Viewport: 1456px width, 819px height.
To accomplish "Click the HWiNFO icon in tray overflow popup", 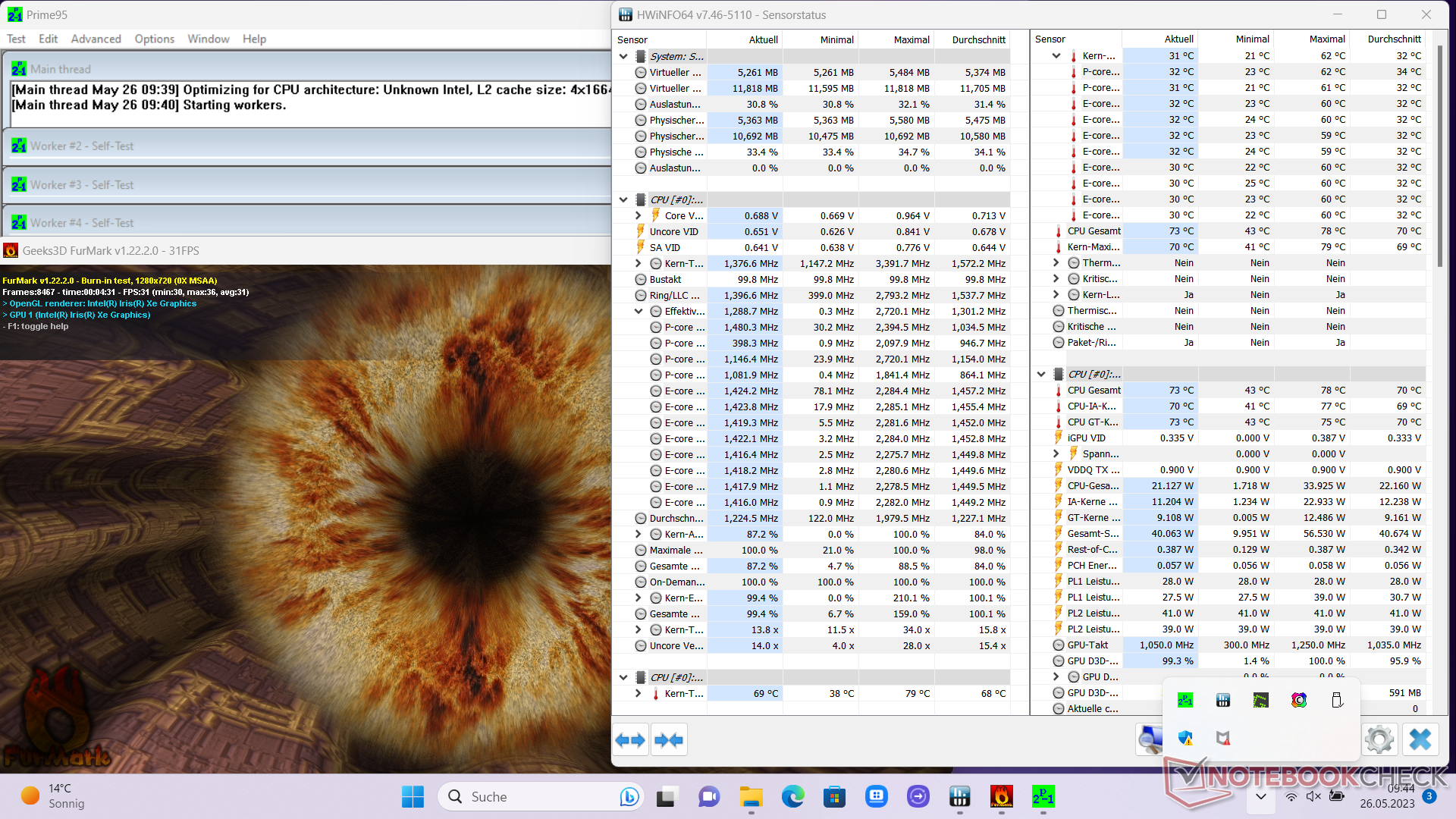I will coord(1223,700).
